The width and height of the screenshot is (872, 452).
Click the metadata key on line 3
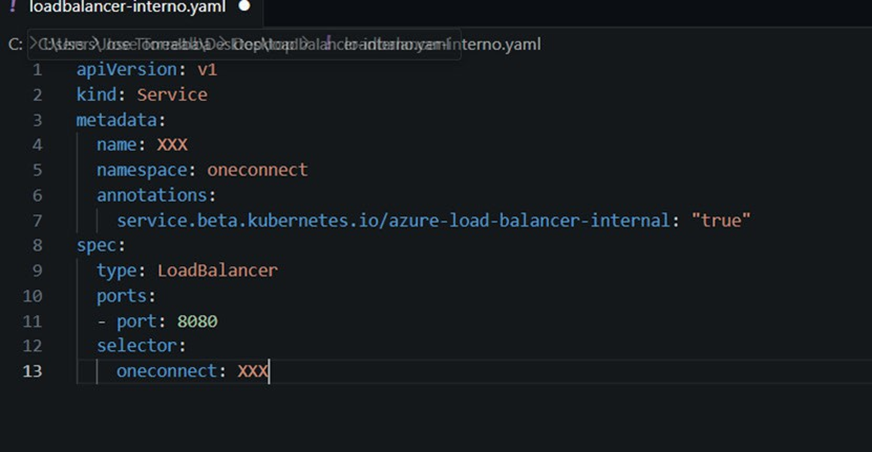point(116,120)
